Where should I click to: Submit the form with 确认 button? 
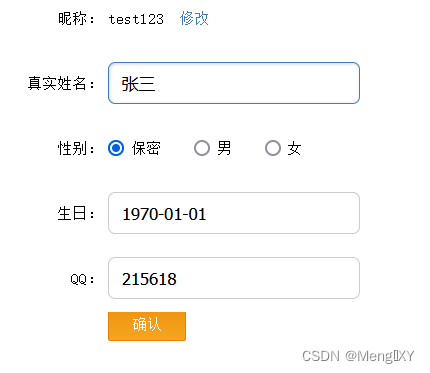click(x=147, y=326)
